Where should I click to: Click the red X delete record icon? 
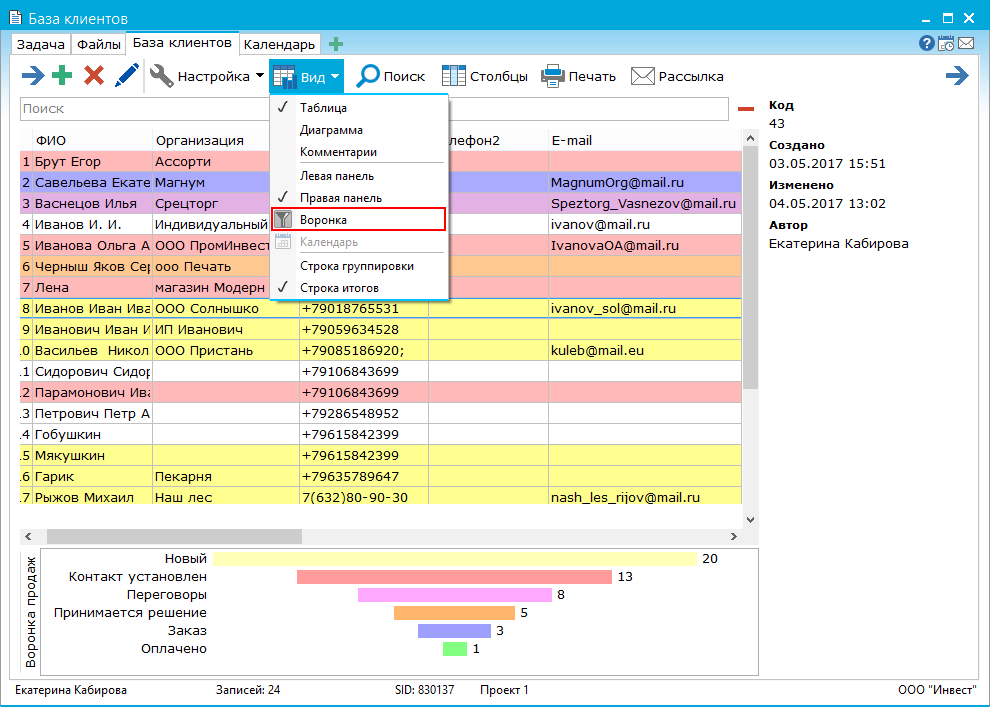(94, 76)
